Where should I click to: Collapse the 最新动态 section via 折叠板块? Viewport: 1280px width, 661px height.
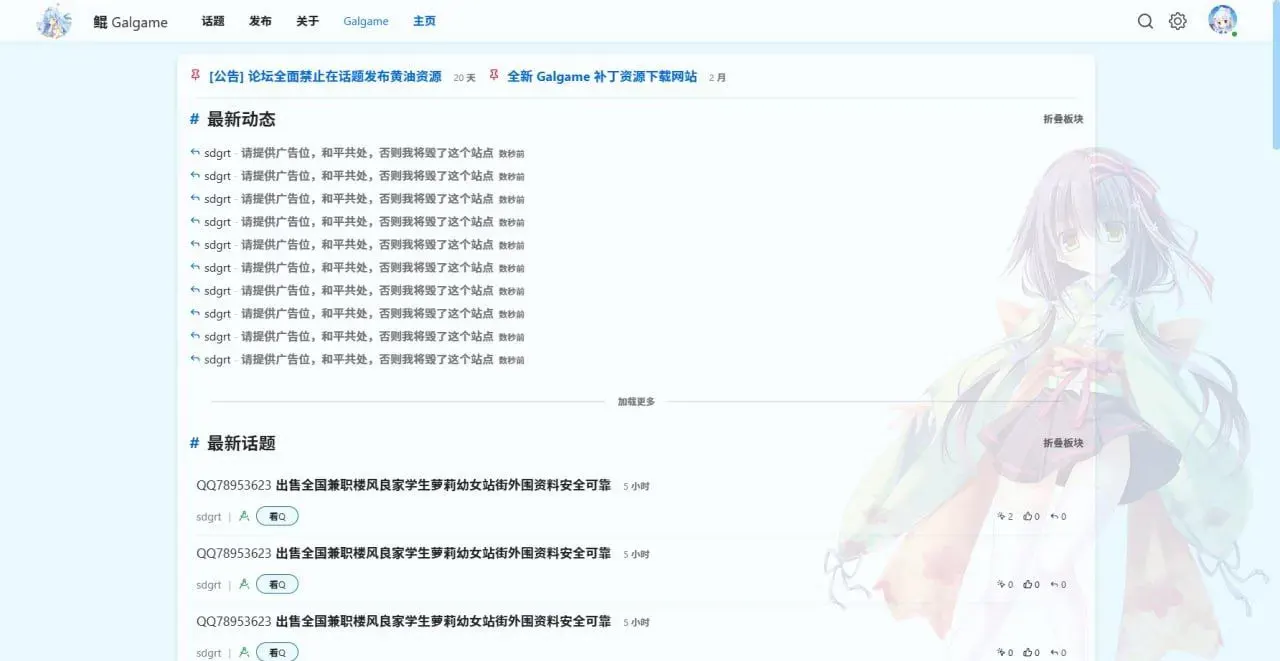click(1063, 119)
